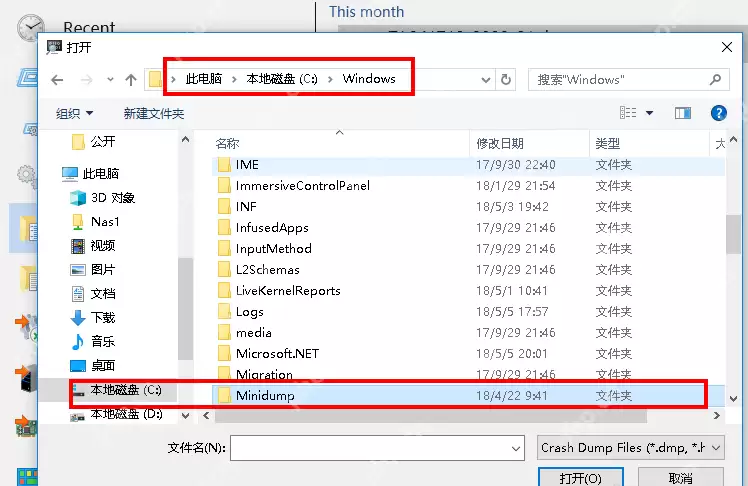Click the 取消 cancel button
Screen dimensions: 748x486
[x=681, y=477]
